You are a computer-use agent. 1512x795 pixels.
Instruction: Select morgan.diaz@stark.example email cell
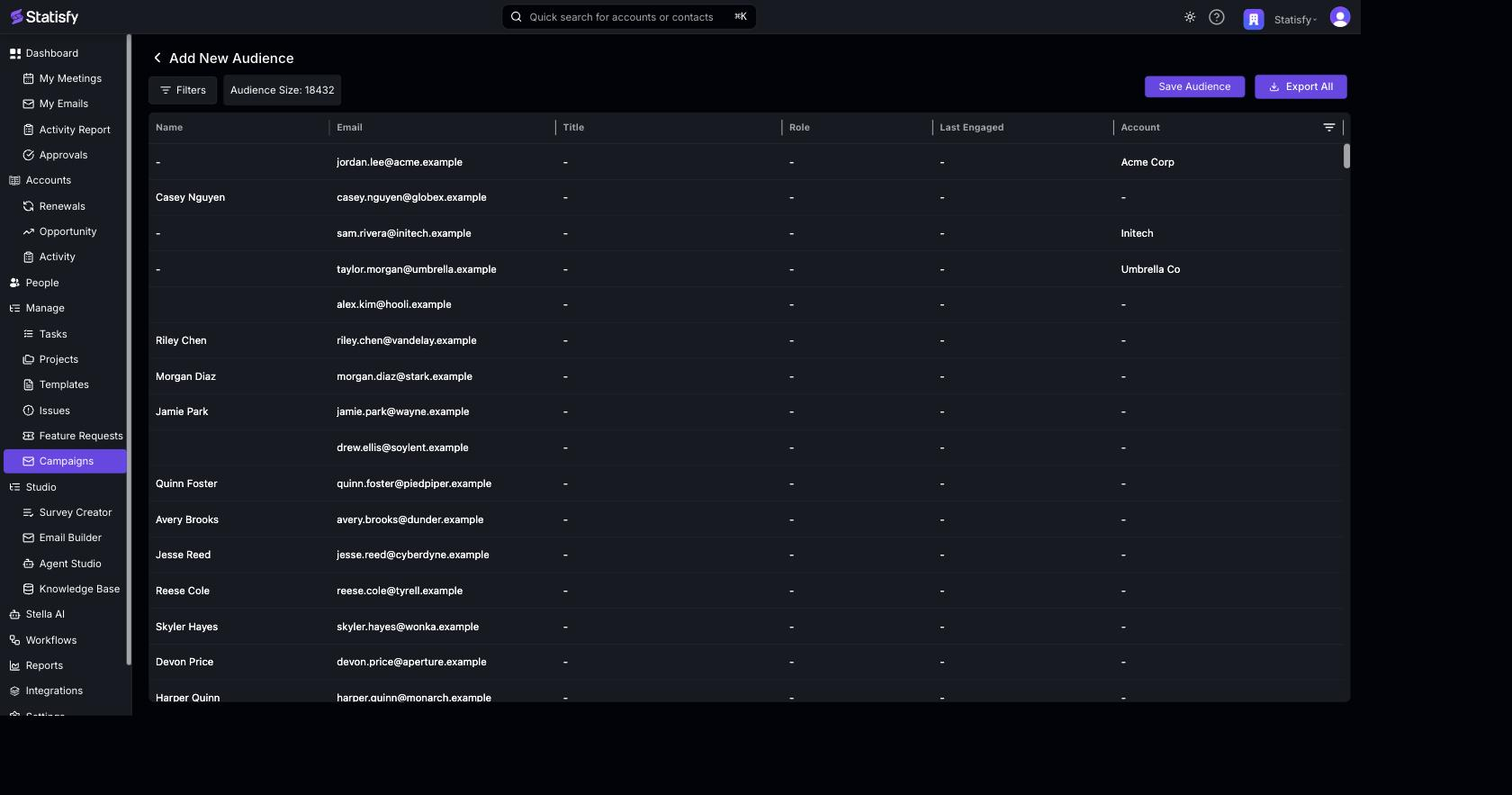pyautogui.click(x=404, y=376)
